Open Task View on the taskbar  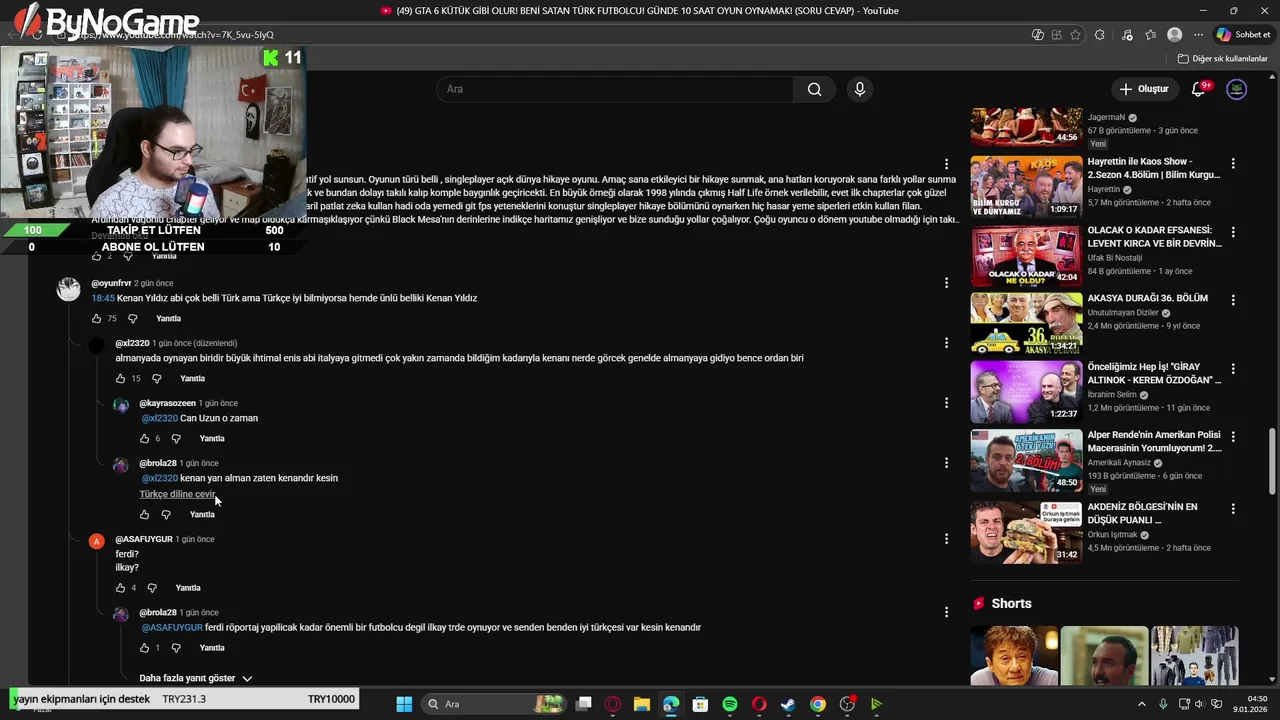pos(584,704)
